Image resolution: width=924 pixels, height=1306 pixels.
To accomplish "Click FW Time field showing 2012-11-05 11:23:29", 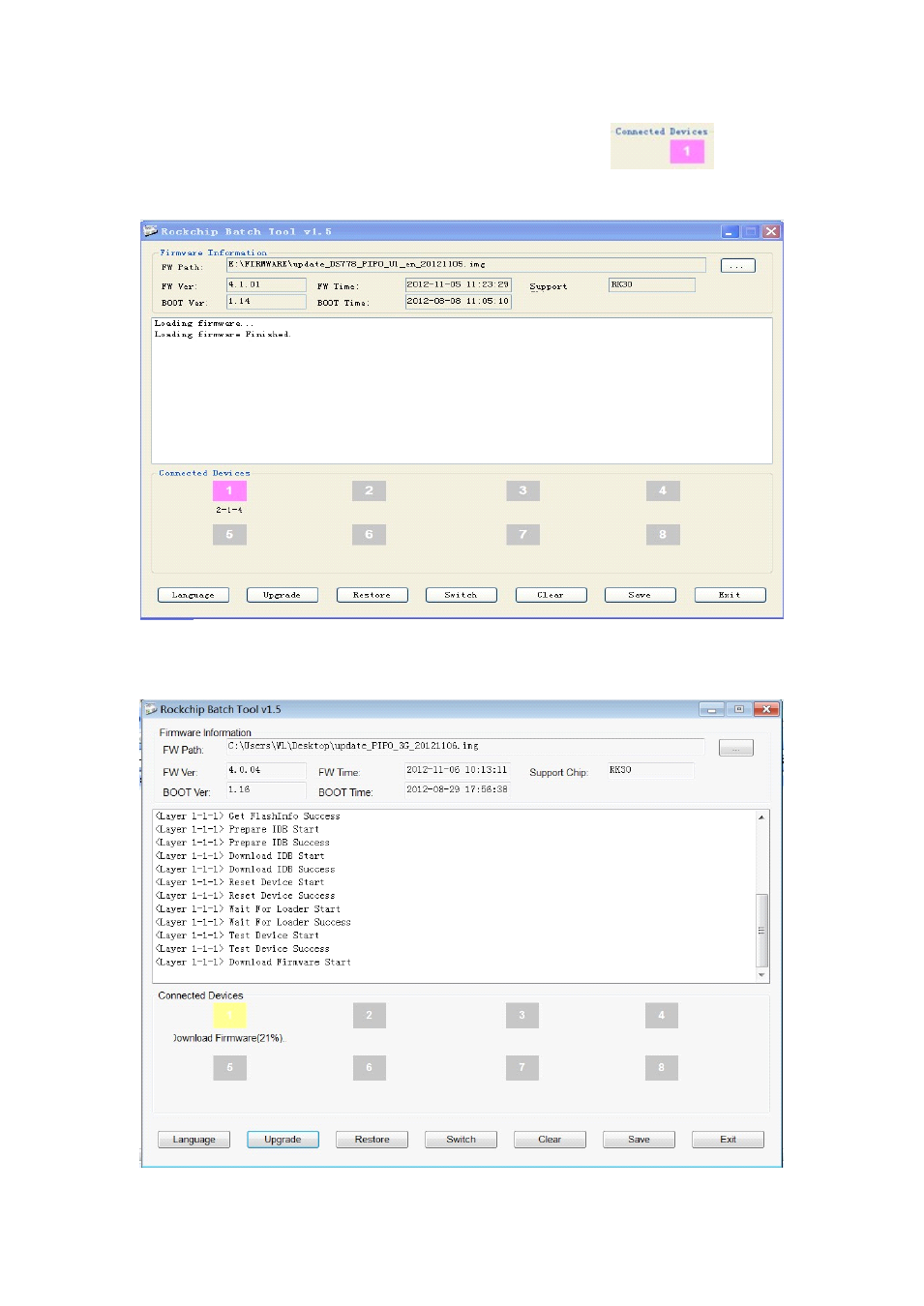I will (x=458, y=284).
